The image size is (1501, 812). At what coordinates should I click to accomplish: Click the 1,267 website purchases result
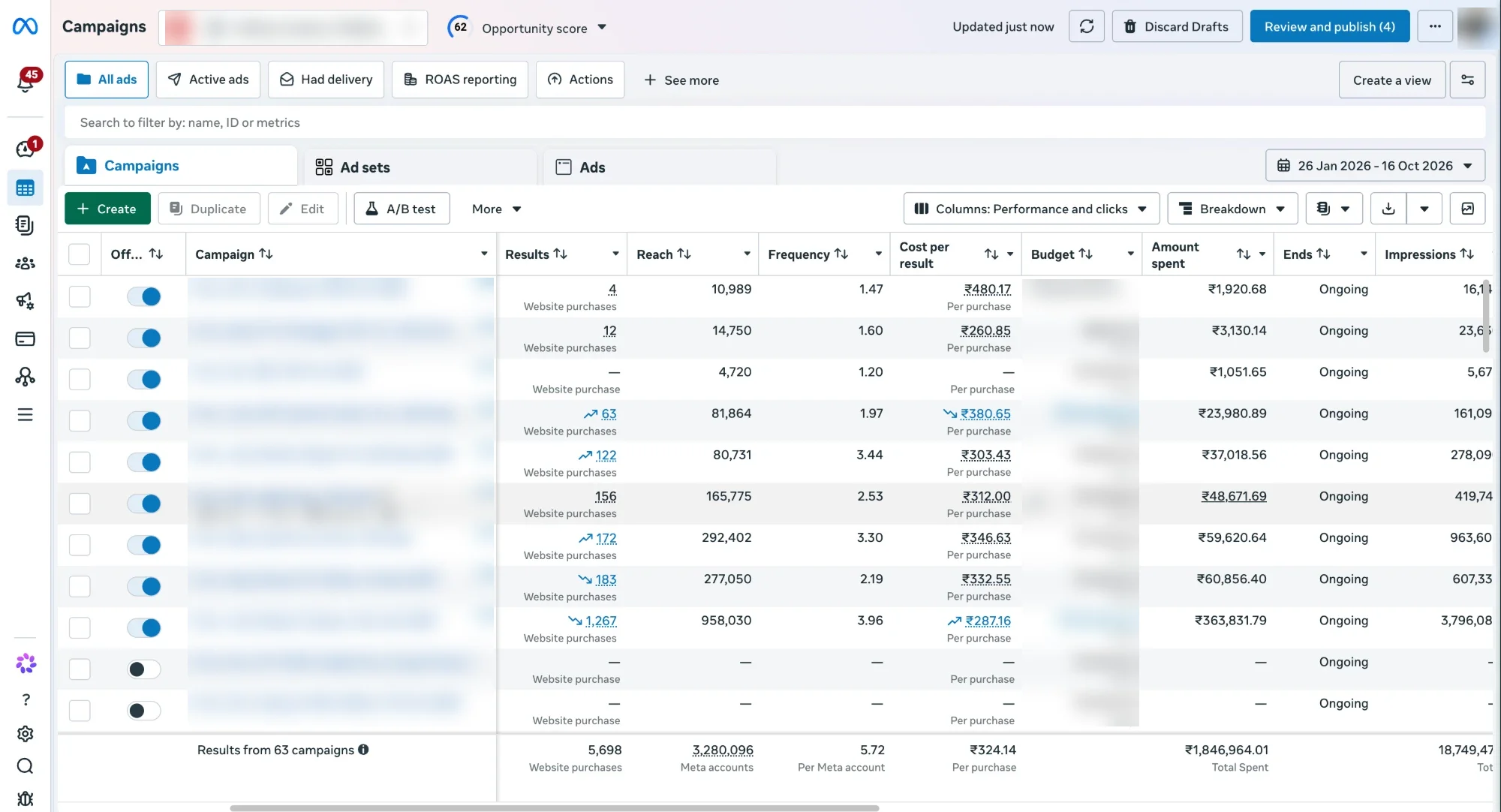[600, 621]
